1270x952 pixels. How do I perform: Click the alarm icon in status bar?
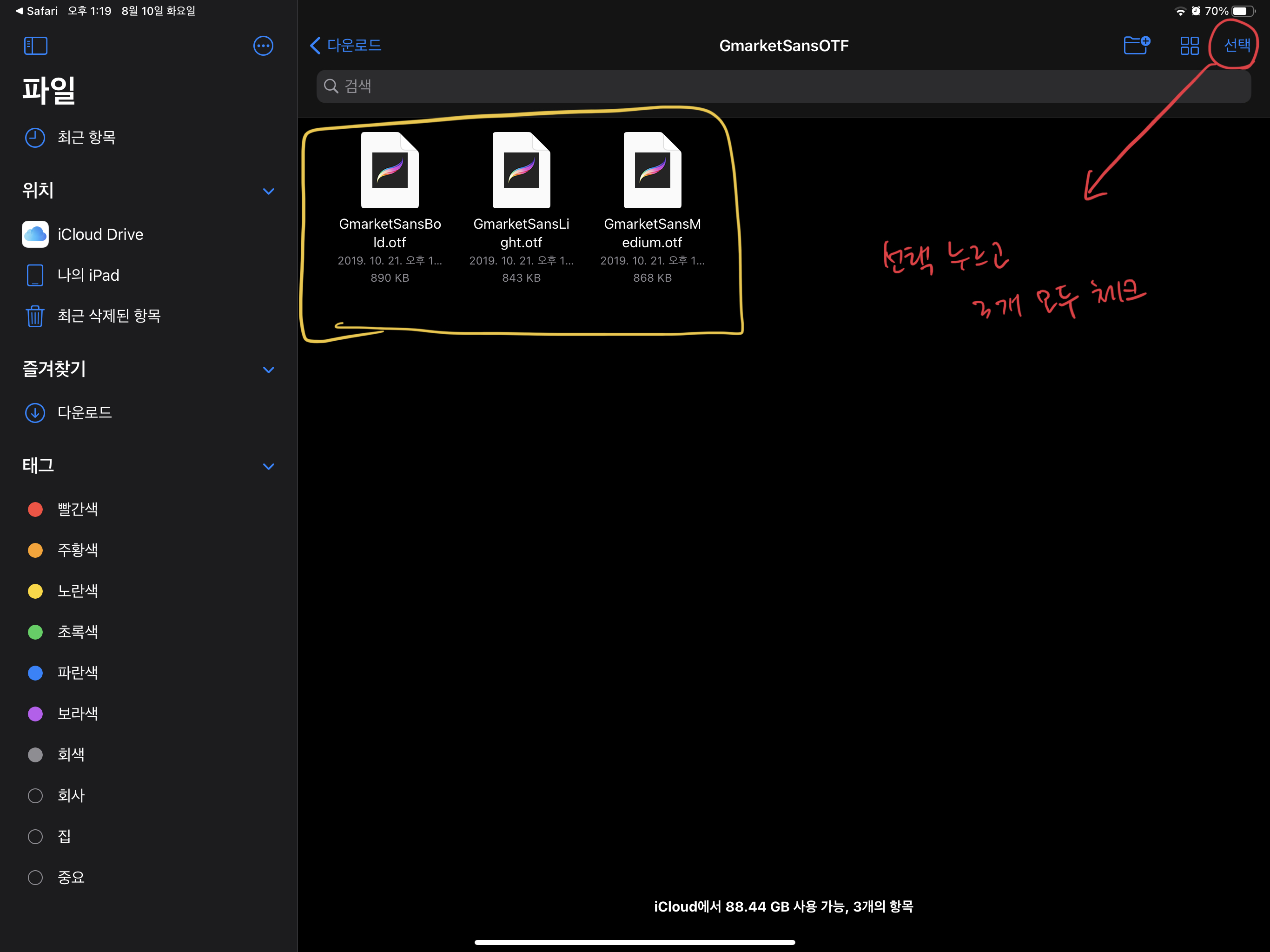(x=1196, y=11)
